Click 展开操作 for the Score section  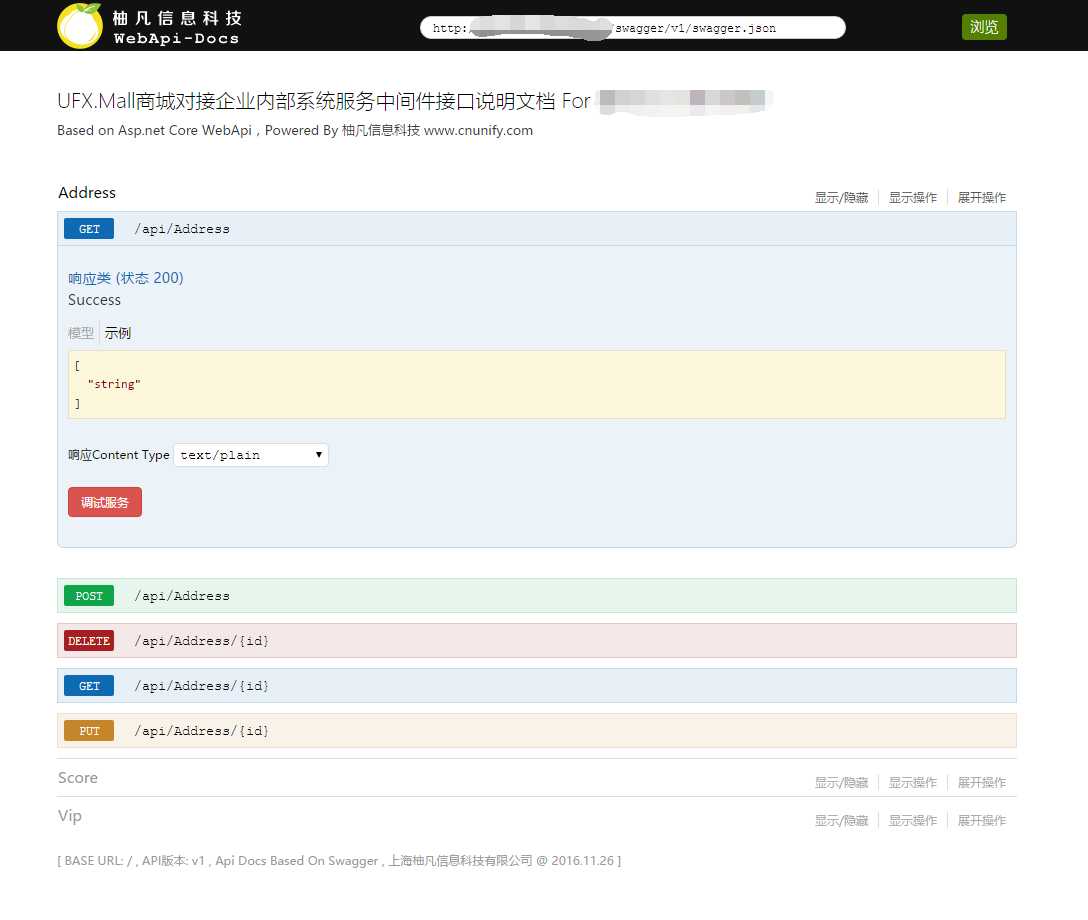[x=981, y=783]
